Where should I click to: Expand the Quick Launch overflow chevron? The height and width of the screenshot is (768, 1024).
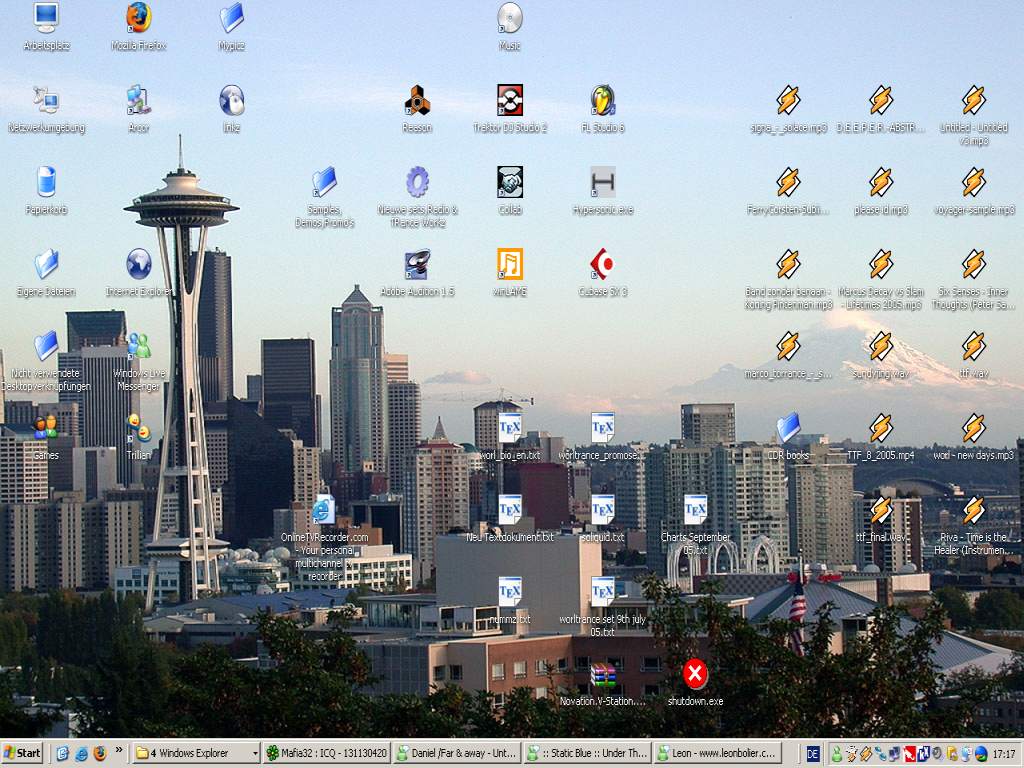click(x=119, y=750)
